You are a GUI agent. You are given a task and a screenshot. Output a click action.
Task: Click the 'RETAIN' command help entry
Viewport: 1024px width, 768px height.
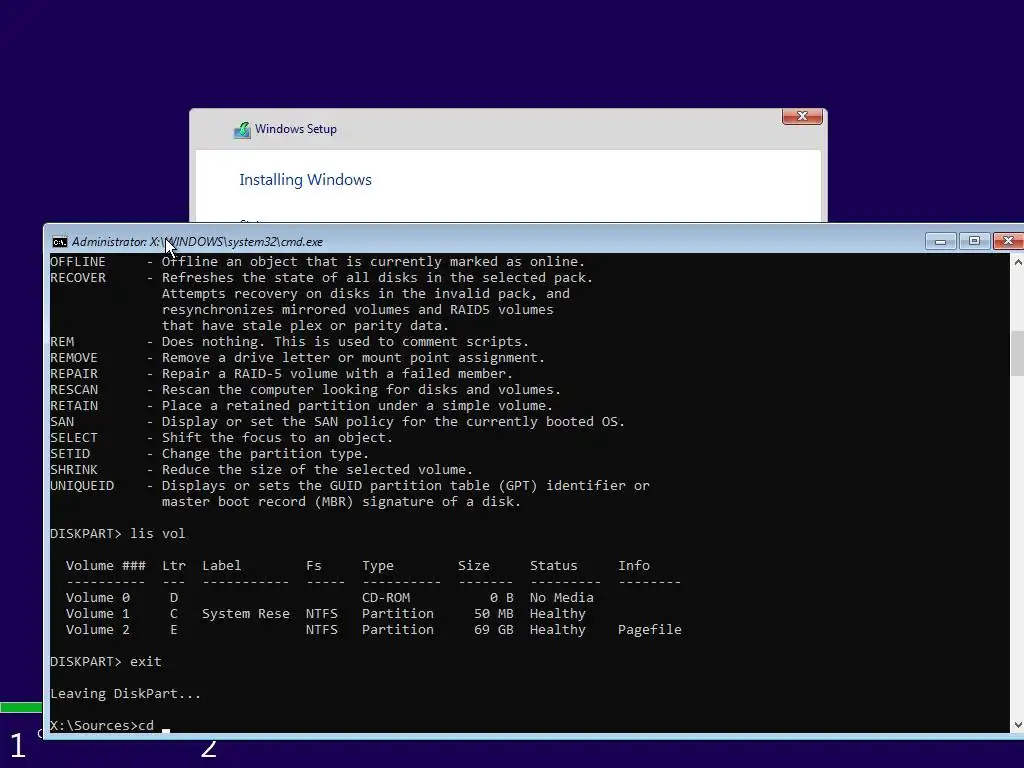click(x=301, y=406)
